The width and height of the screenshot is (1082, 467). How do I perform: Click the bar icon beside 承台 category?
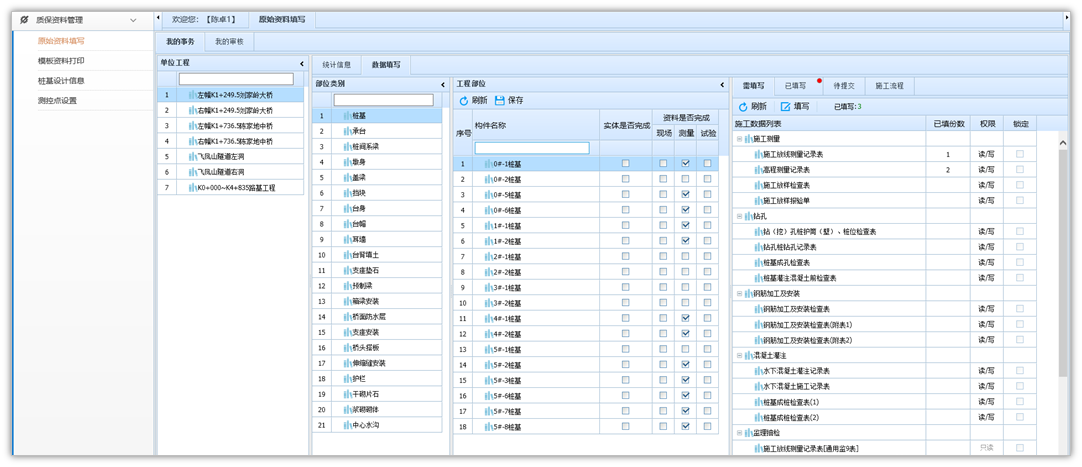pyautogui.click(x=346, y=131)
